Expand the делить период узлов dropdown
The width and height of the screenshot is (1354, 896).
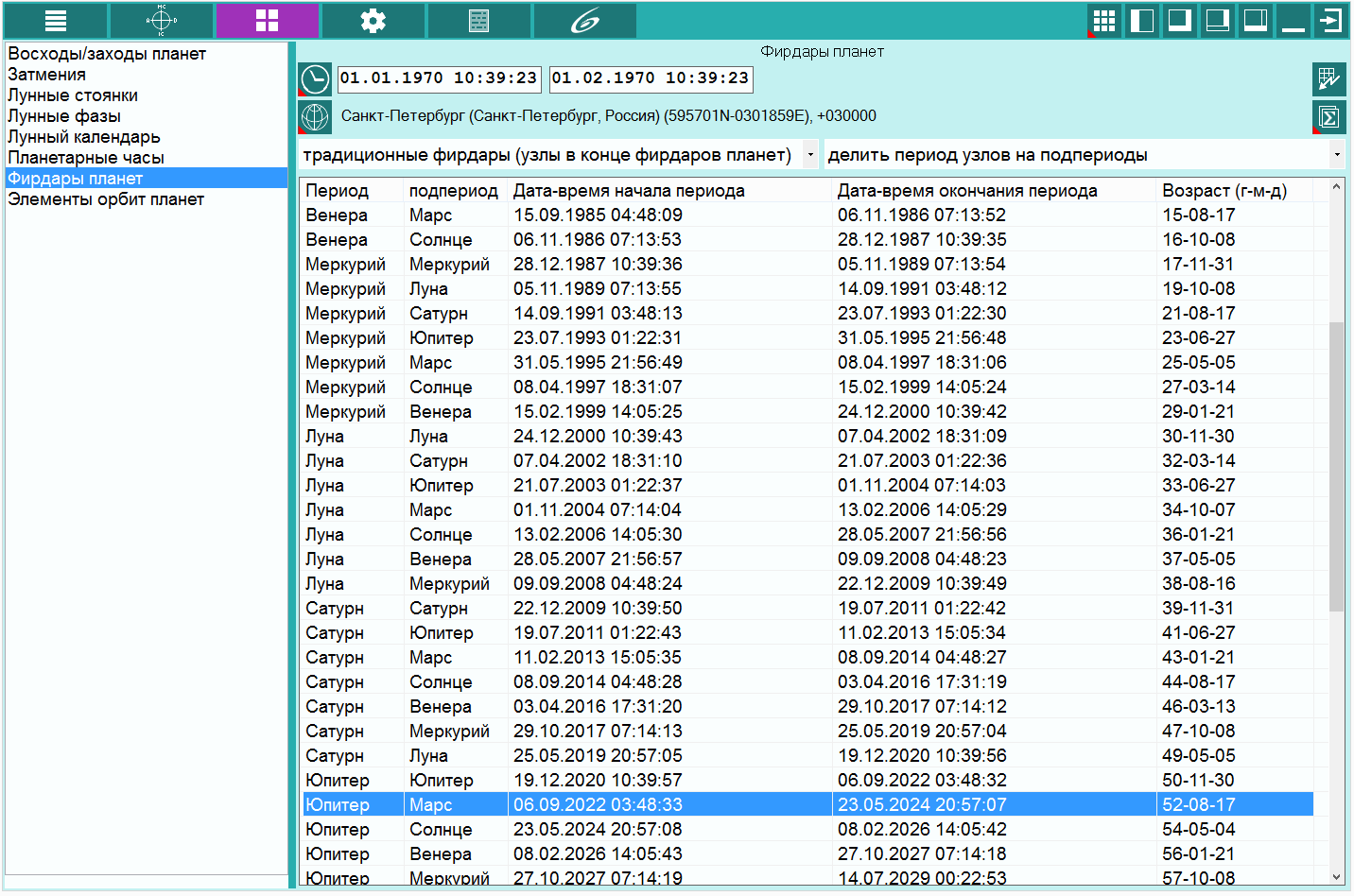coord(1336,155)
